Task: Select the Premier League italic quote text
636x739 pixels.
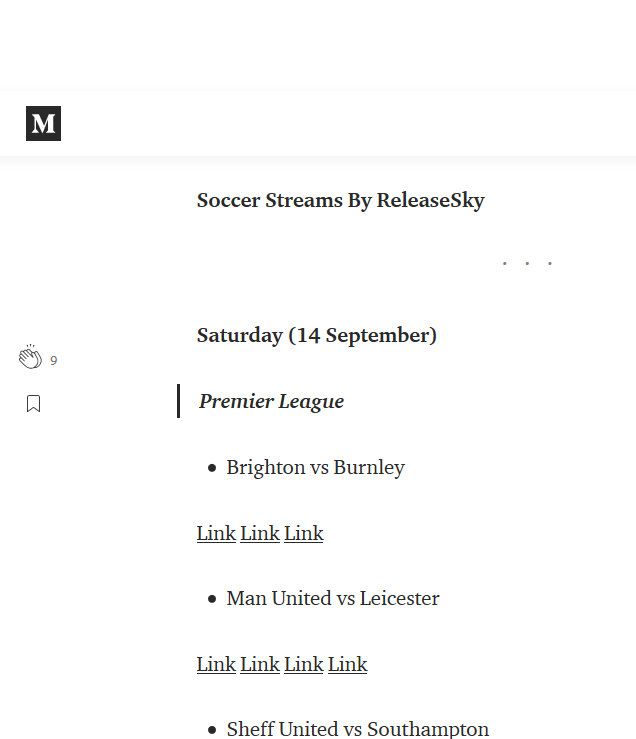Action: coord(272,402)
